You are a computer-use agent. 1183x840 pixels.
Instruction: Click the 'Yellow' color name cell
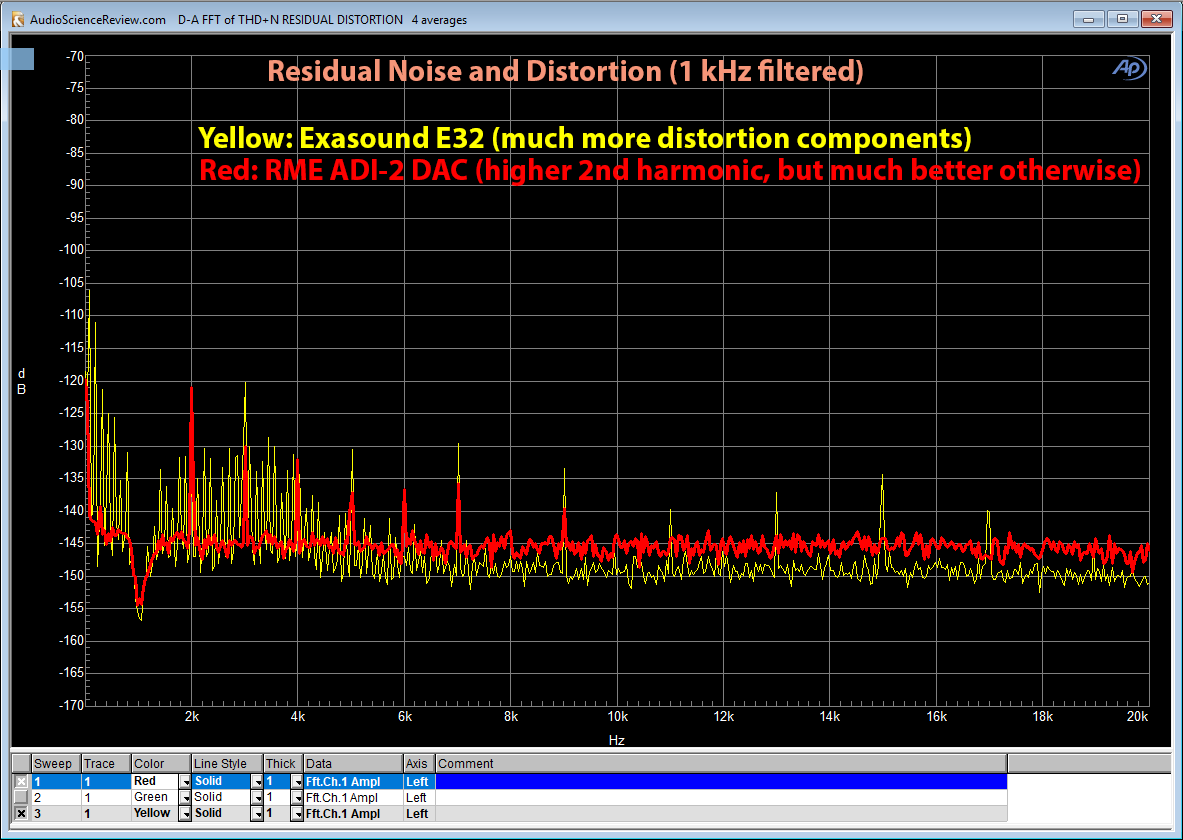pyautogui.click(x=155, y=814)
